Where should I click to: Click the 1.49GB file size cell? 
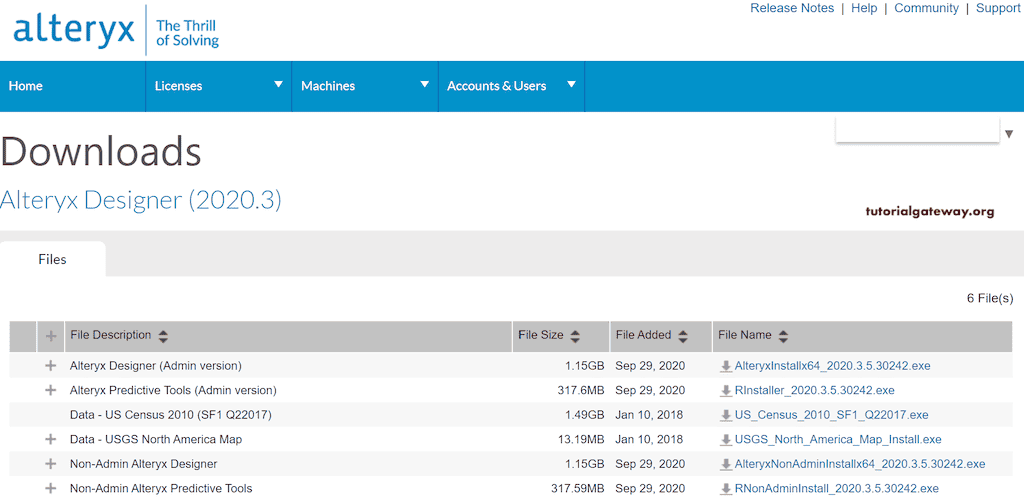click(585, 415)
